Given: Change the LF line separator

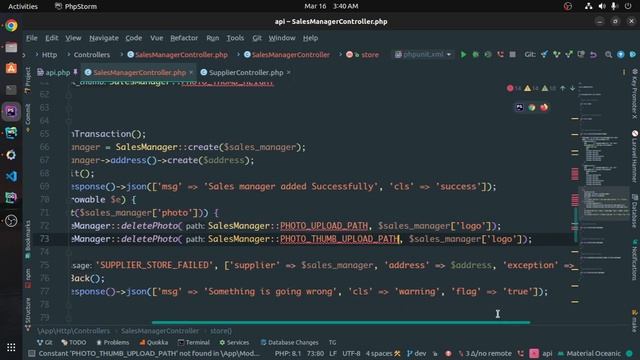Looking at the screenshot, I should [x=333, y=353].
